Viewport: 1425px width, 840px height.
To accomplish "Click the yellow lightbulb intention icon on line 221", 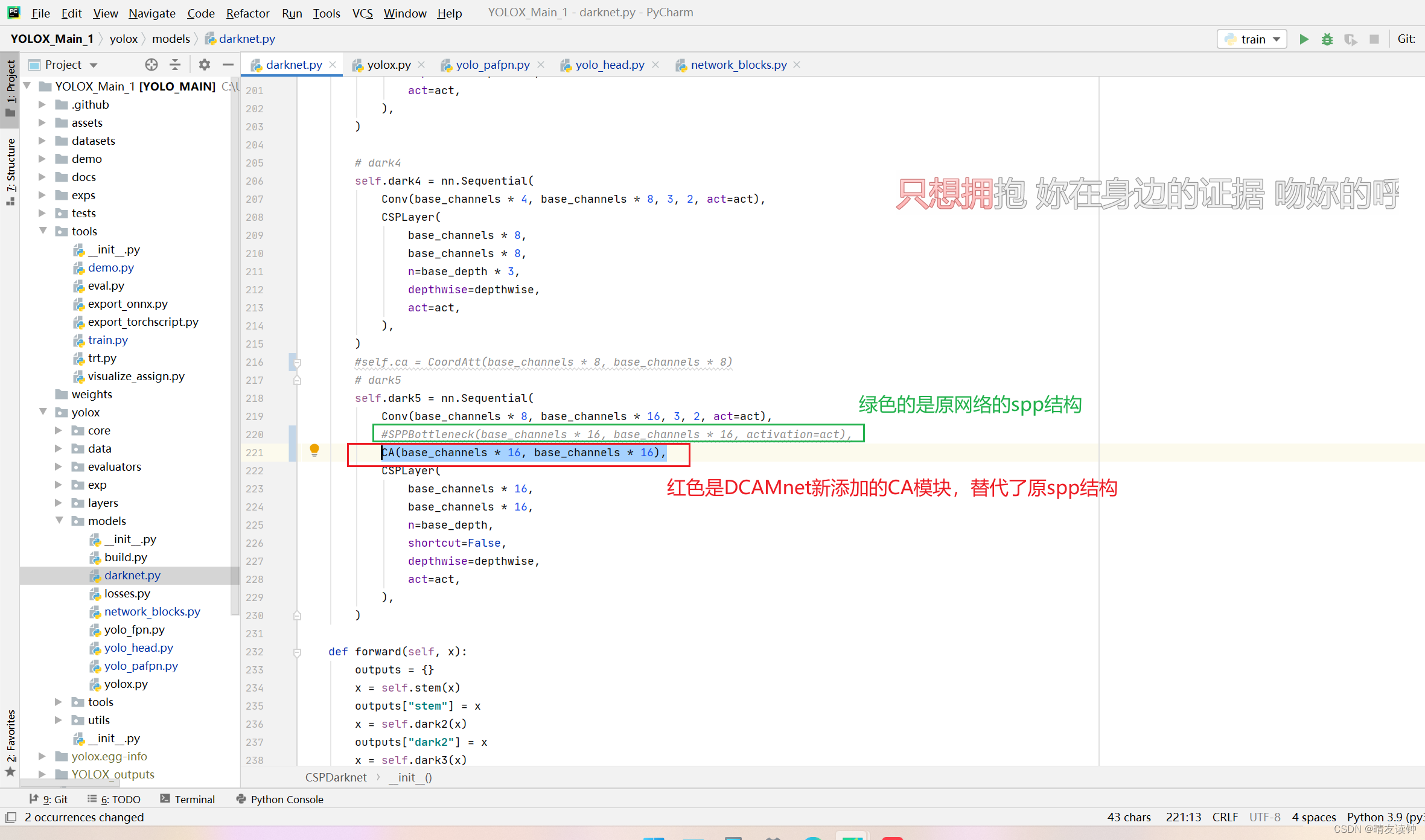I will coord(314,450).
